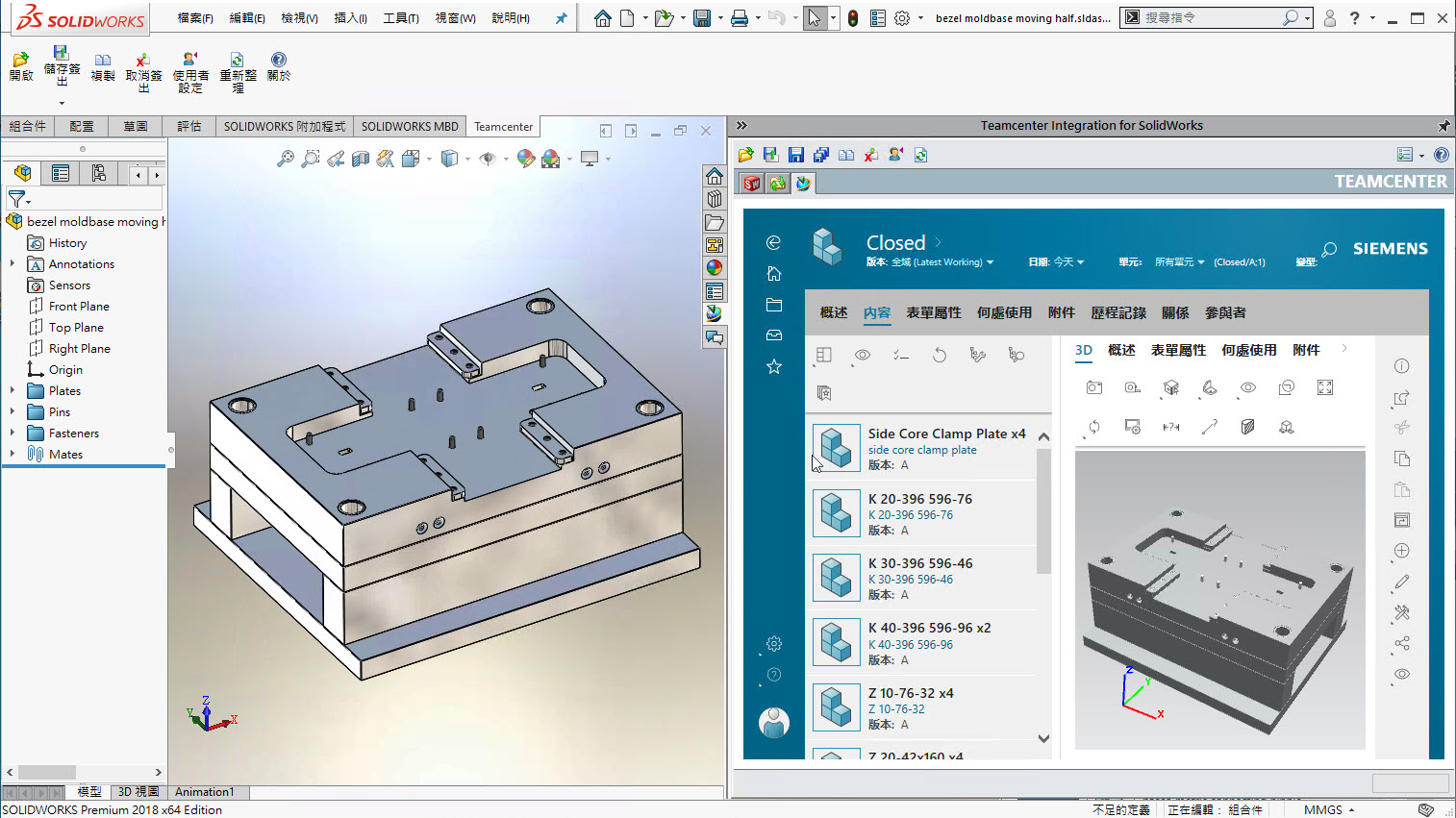Screen dimensions: 1456x818
Task: Click Previous View in heads-up toolbar
Action: (x=336, y=159)
